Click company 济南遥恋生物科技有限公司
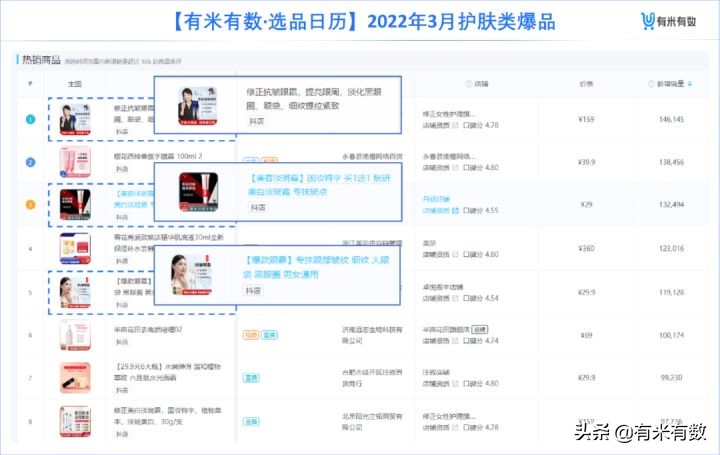This screenshot has width=720, height=455. [x=372, y=335]
